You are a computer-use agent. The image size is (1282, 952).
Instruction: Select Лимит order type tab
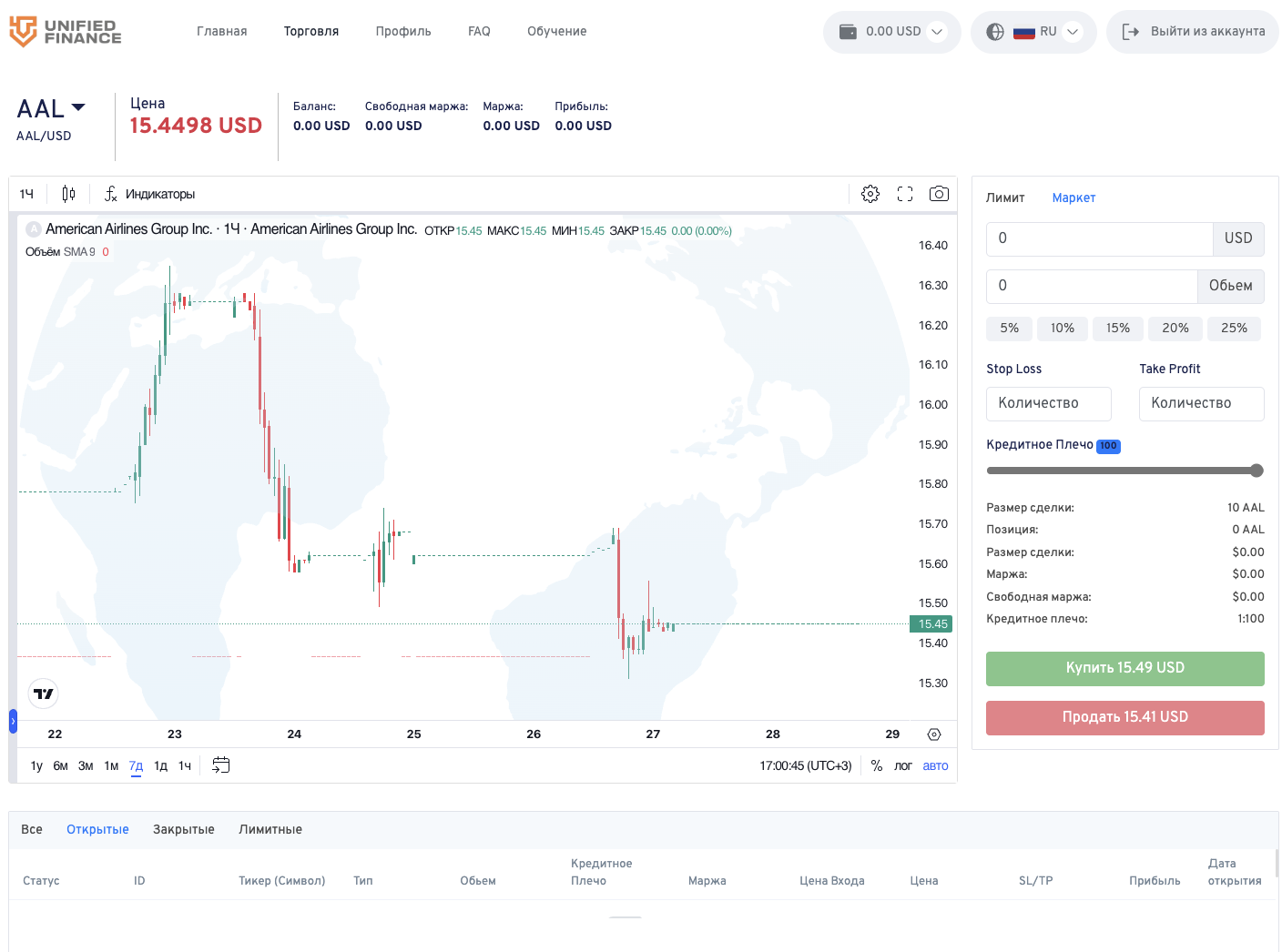(x=1005, y=197)
